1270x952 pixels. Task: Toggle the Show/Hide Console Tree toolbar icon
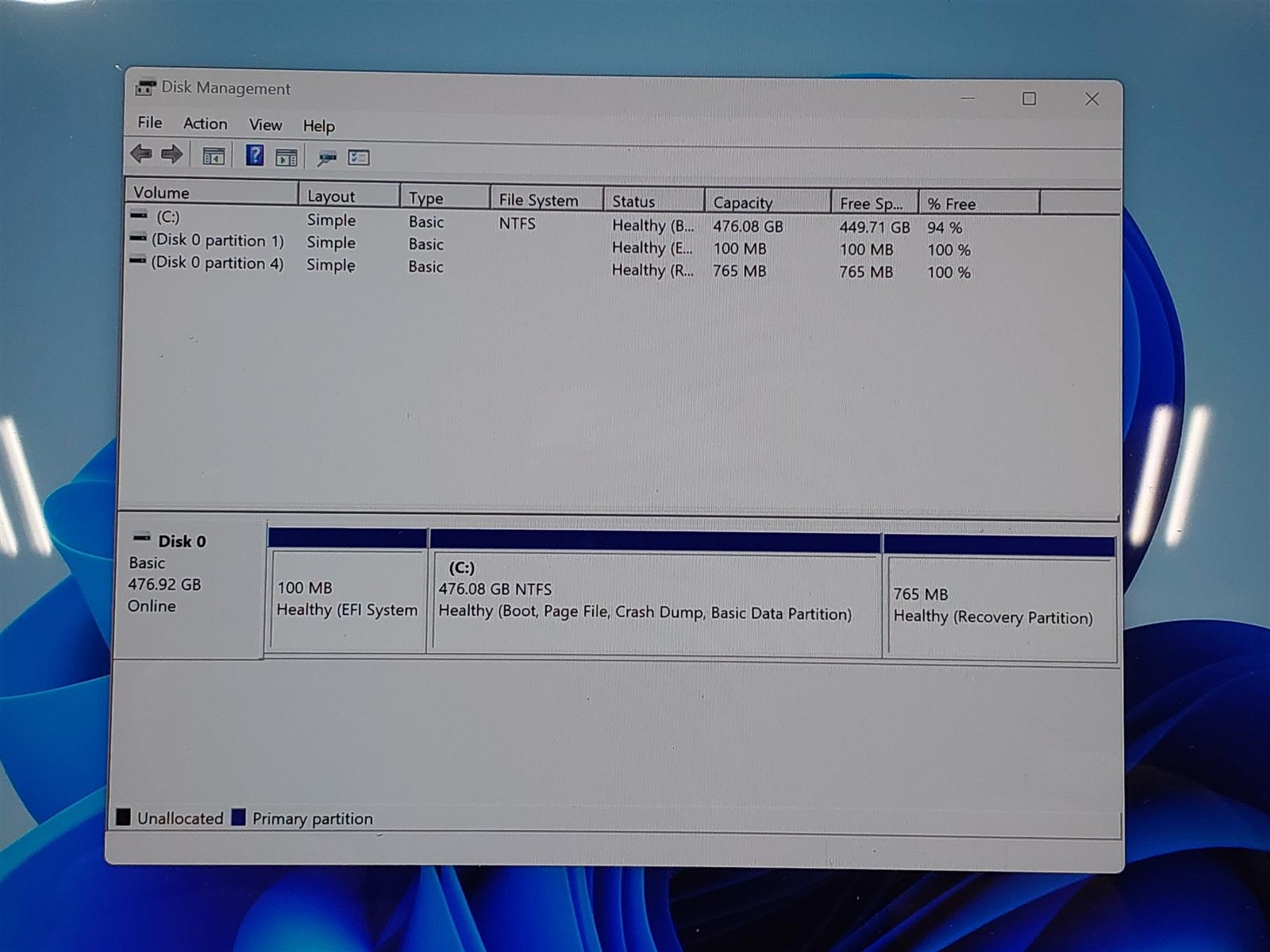tap(214, 156)
